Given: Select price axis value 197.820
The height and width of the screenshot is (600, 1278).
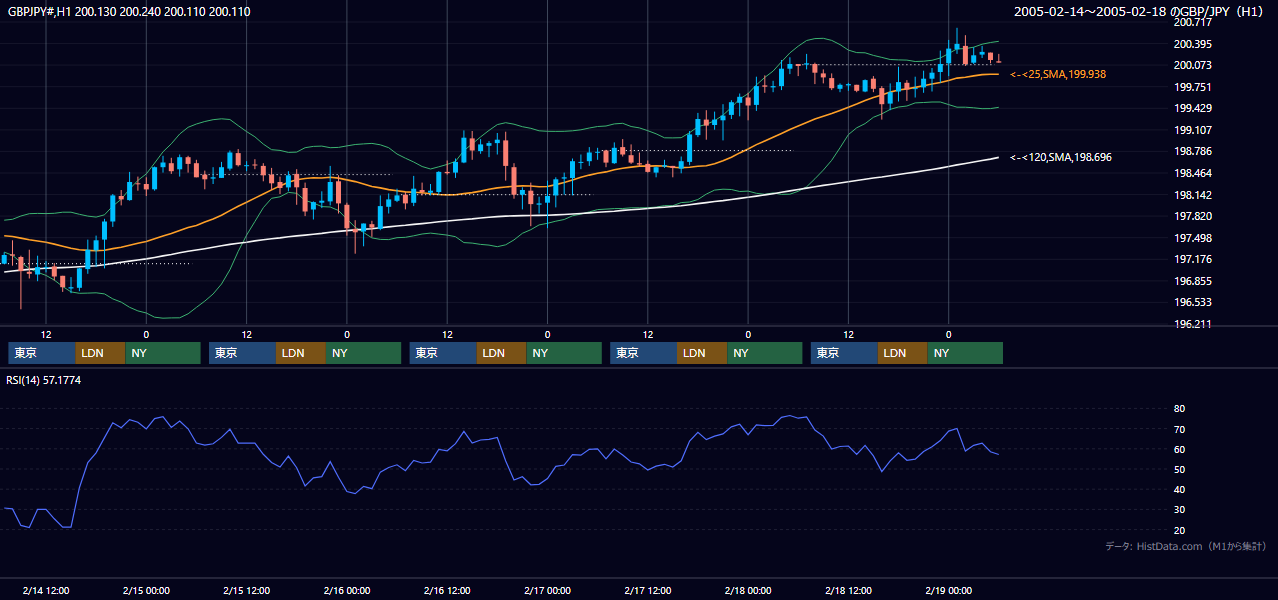Looking at the screenshot, I should click(1192, 216).
